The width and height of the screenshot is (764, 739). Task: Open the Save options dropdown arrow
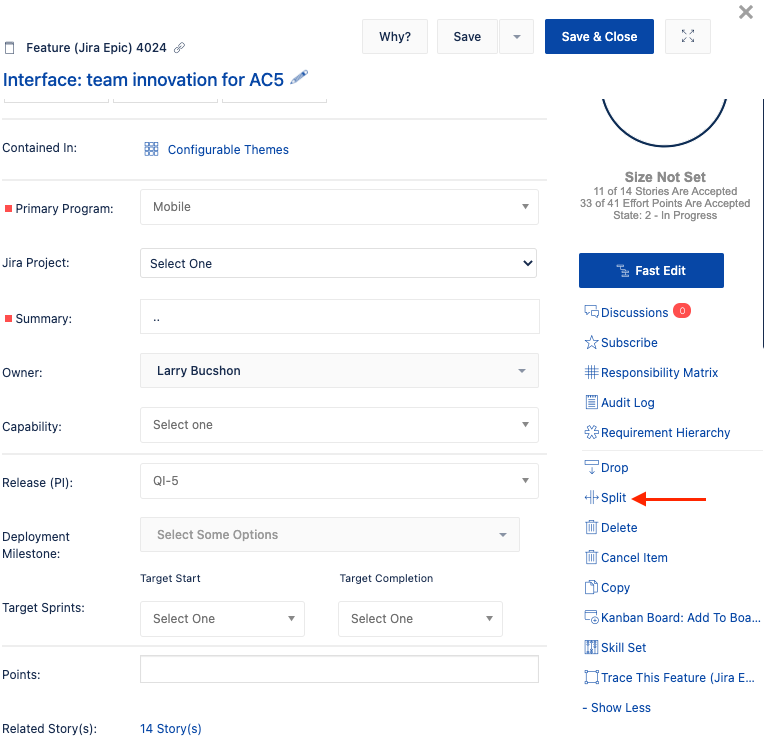point(516,37)
